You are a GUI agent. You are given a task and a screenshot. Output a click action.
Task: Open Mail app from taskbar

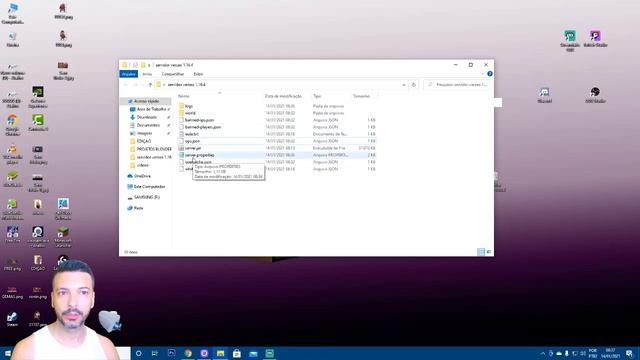(253, 353)
